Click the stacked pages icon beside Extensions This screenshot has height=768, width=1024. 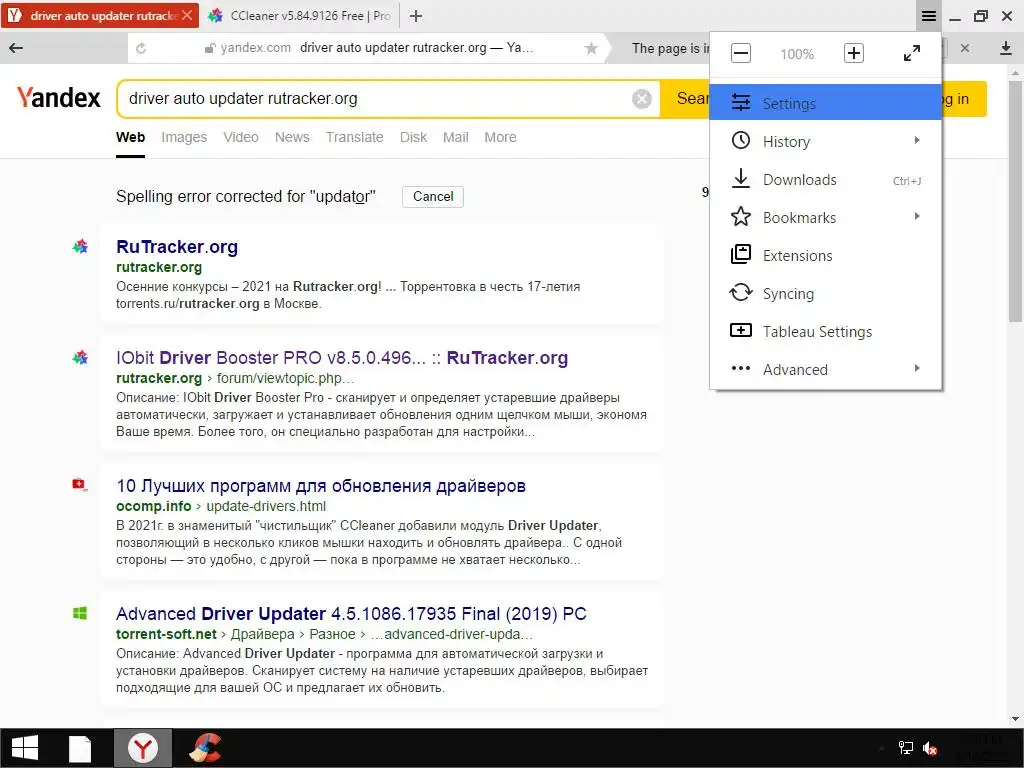coord(741,254)
